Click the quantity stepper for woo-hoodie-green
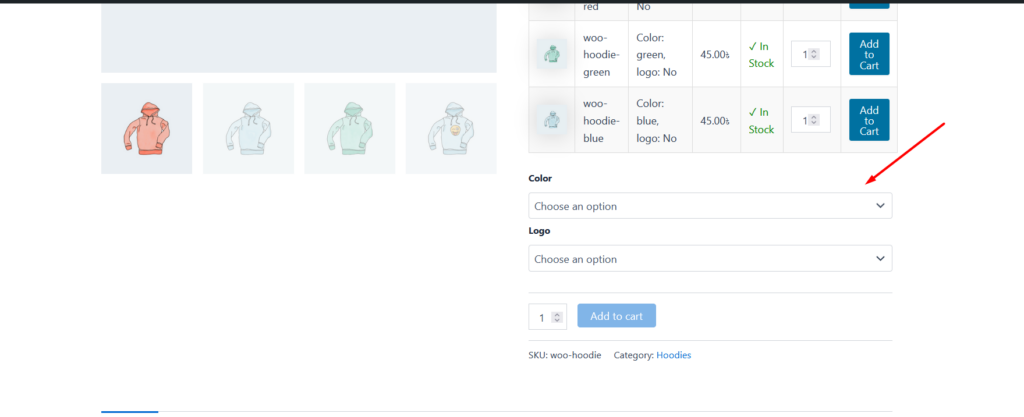Image resolution: width=1024 pixels, height=417 pixels. coord(814,54)
